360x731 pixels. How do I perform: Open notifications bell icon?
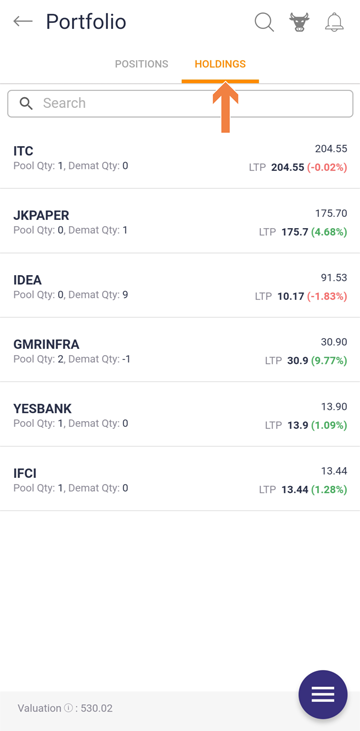tap(334, 22)
